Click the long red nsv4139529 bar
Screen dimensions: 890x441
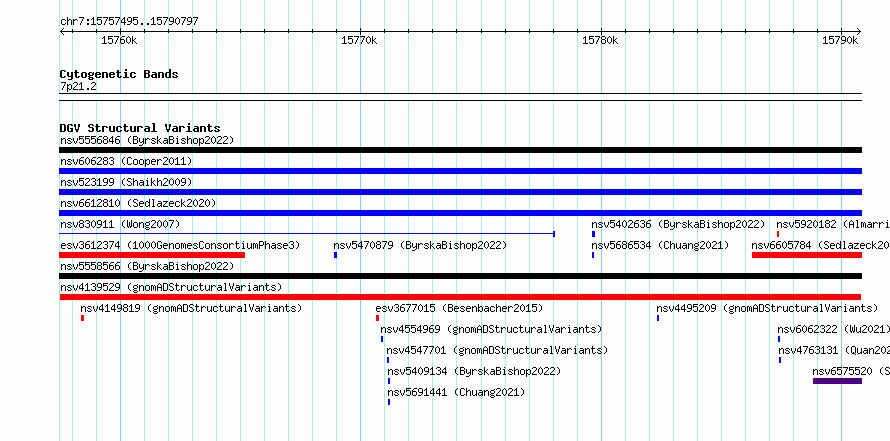click(460, 297)
